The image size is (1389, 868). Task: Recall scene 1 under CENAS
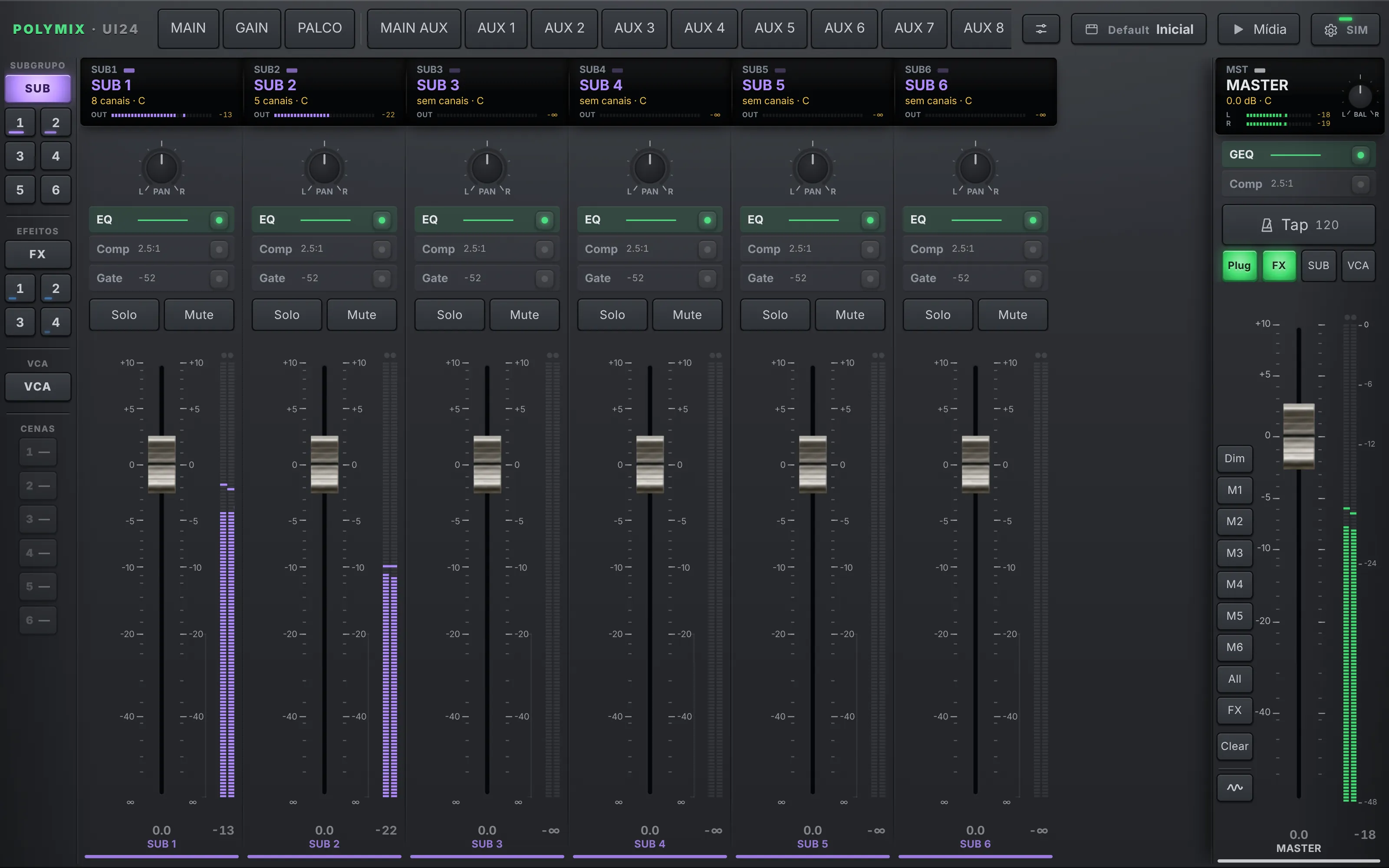point(38,452)
